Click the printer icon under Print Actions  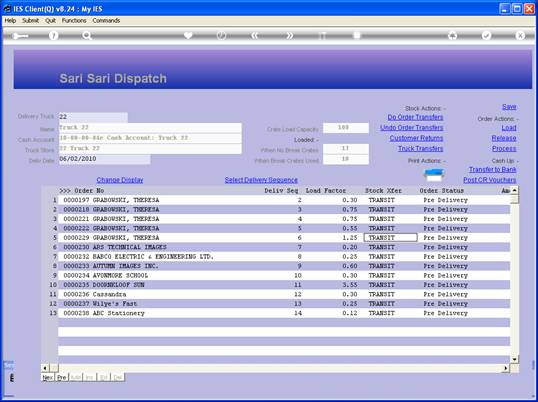(434, 175)
